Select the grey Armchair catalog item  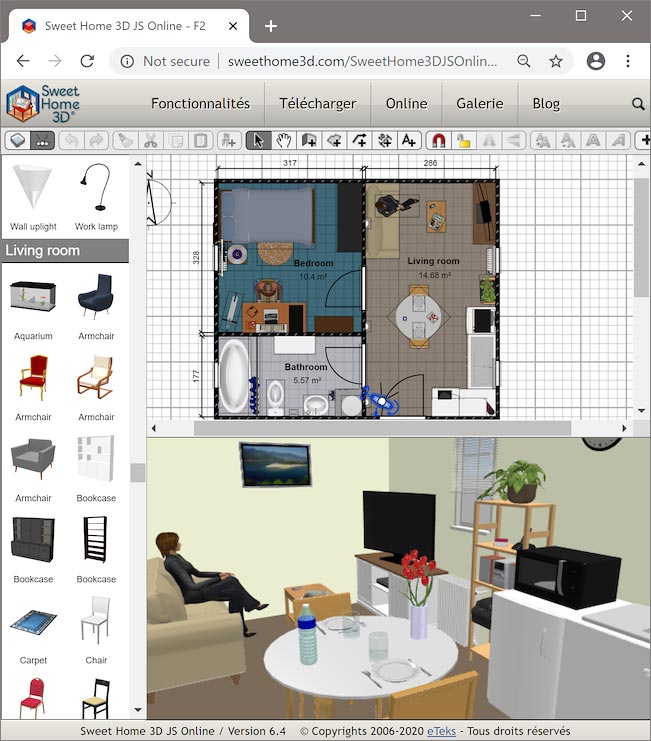click(x=33, y=468)
